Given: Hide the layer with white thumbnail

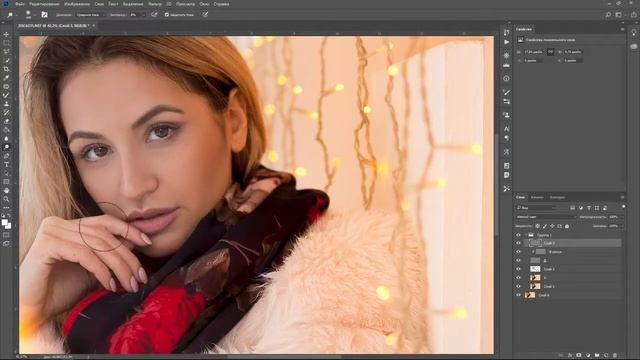Looking at the screenshot, I should (518, 269).
